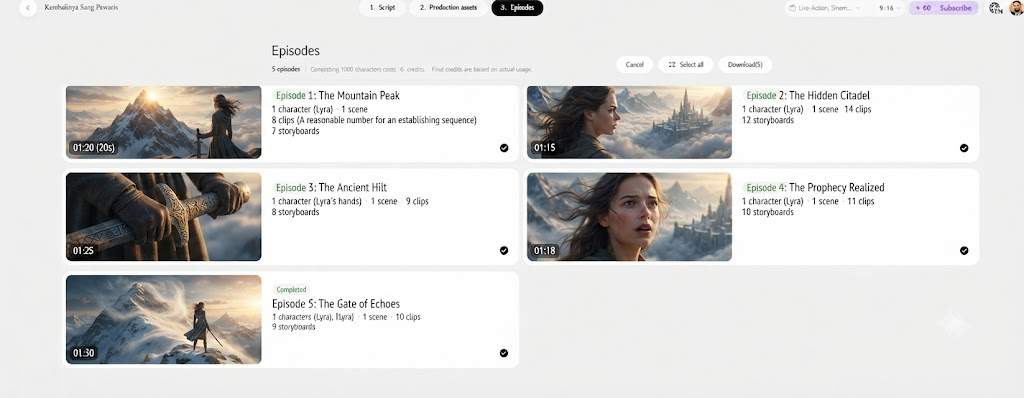Deselect Episode 4 The Prophecy Realized checkmark

pos(964,250)
